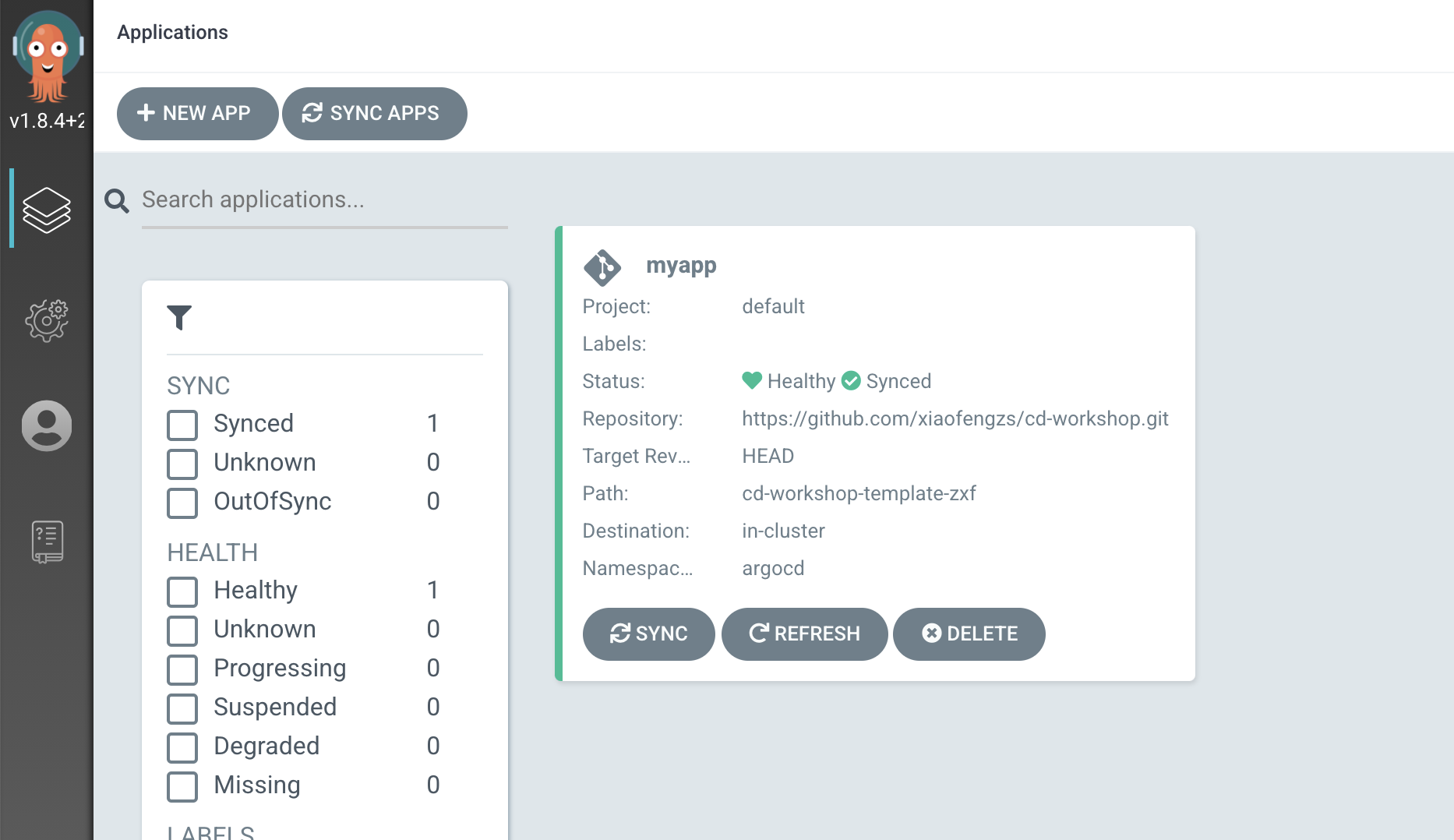Check the OutOfSync filter checkbox
The image size is (1454, 840).
182,503
